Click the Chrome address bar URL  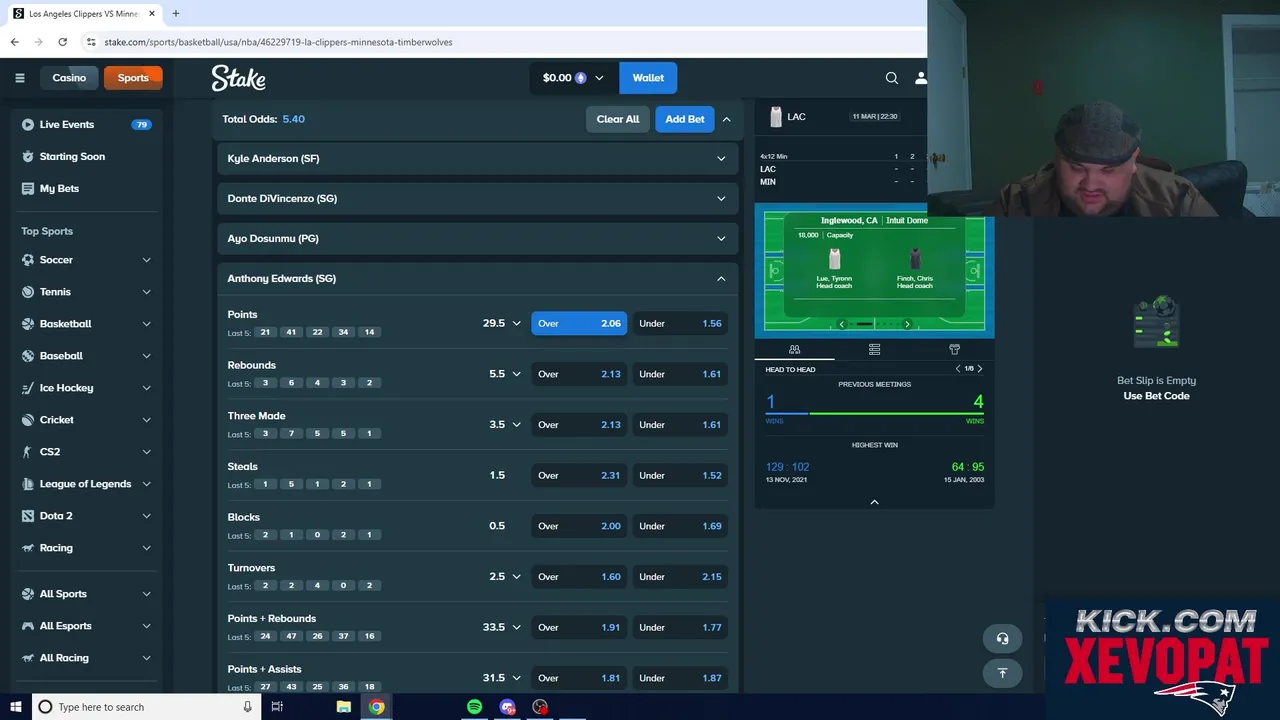coord(279,42)
